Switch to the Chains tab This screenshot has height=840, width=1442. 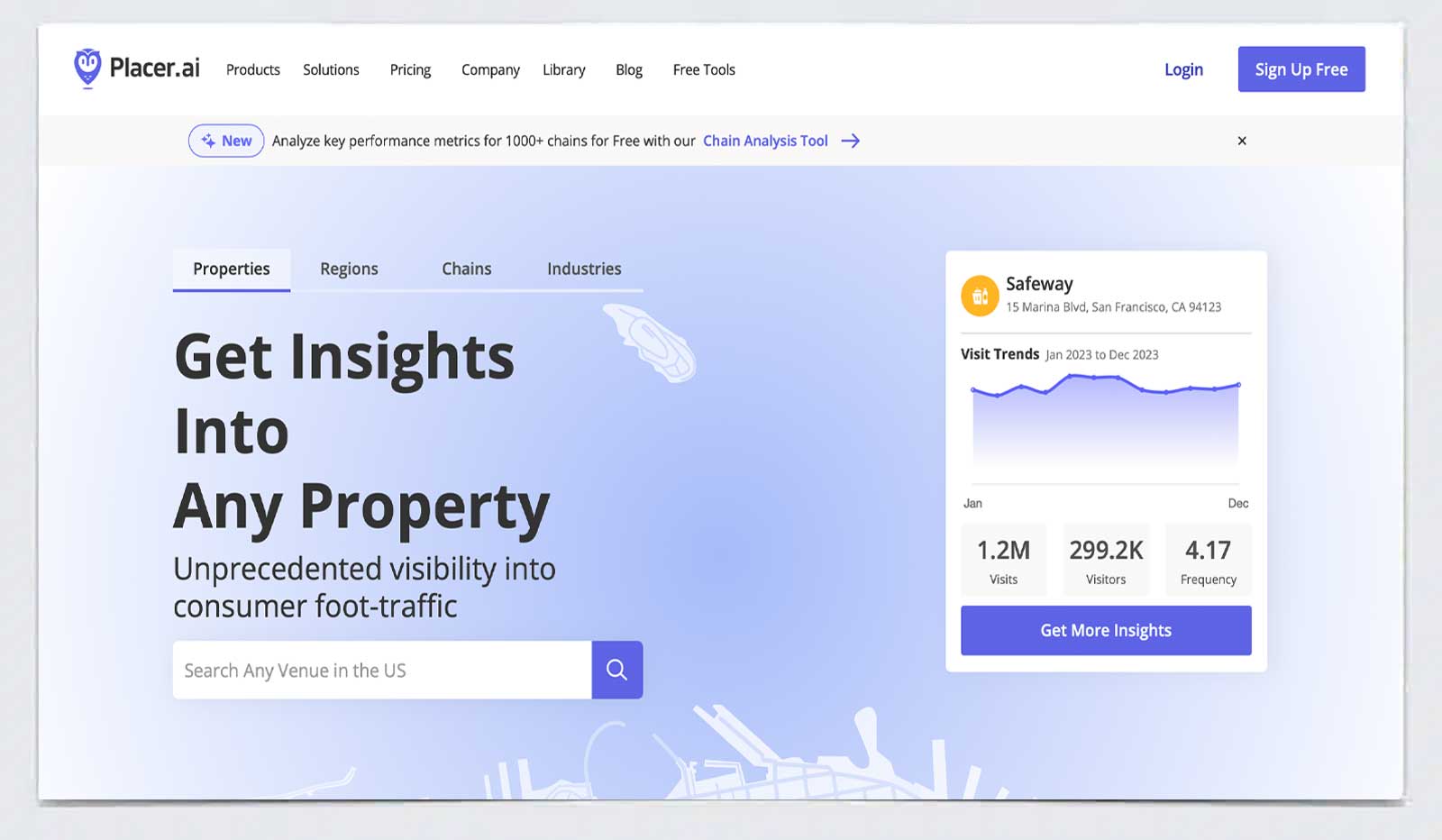[466, 269]
